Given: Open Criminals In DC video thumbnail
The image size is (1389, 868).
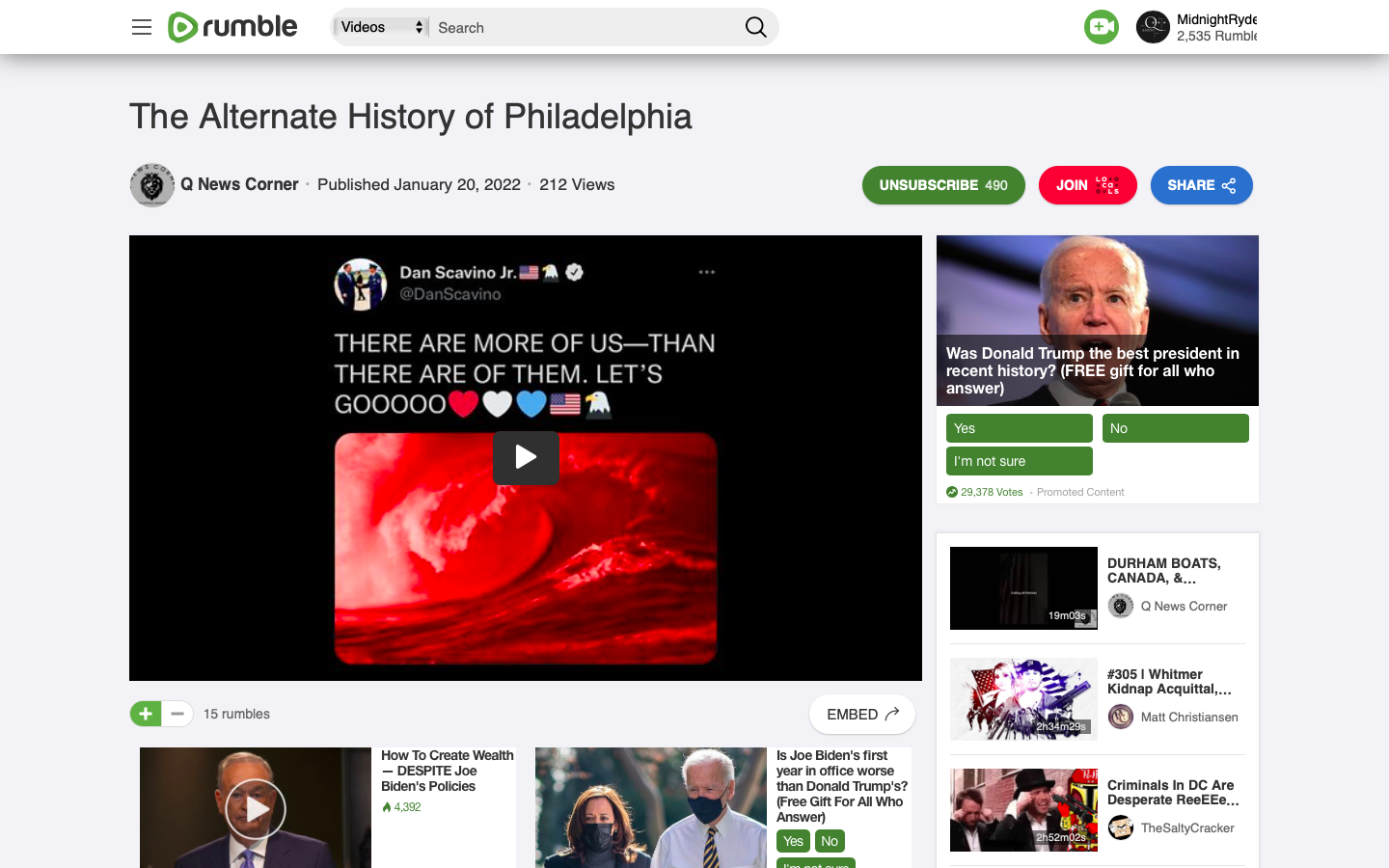Looking at the screenshot, I should (x=1023, y=810).
